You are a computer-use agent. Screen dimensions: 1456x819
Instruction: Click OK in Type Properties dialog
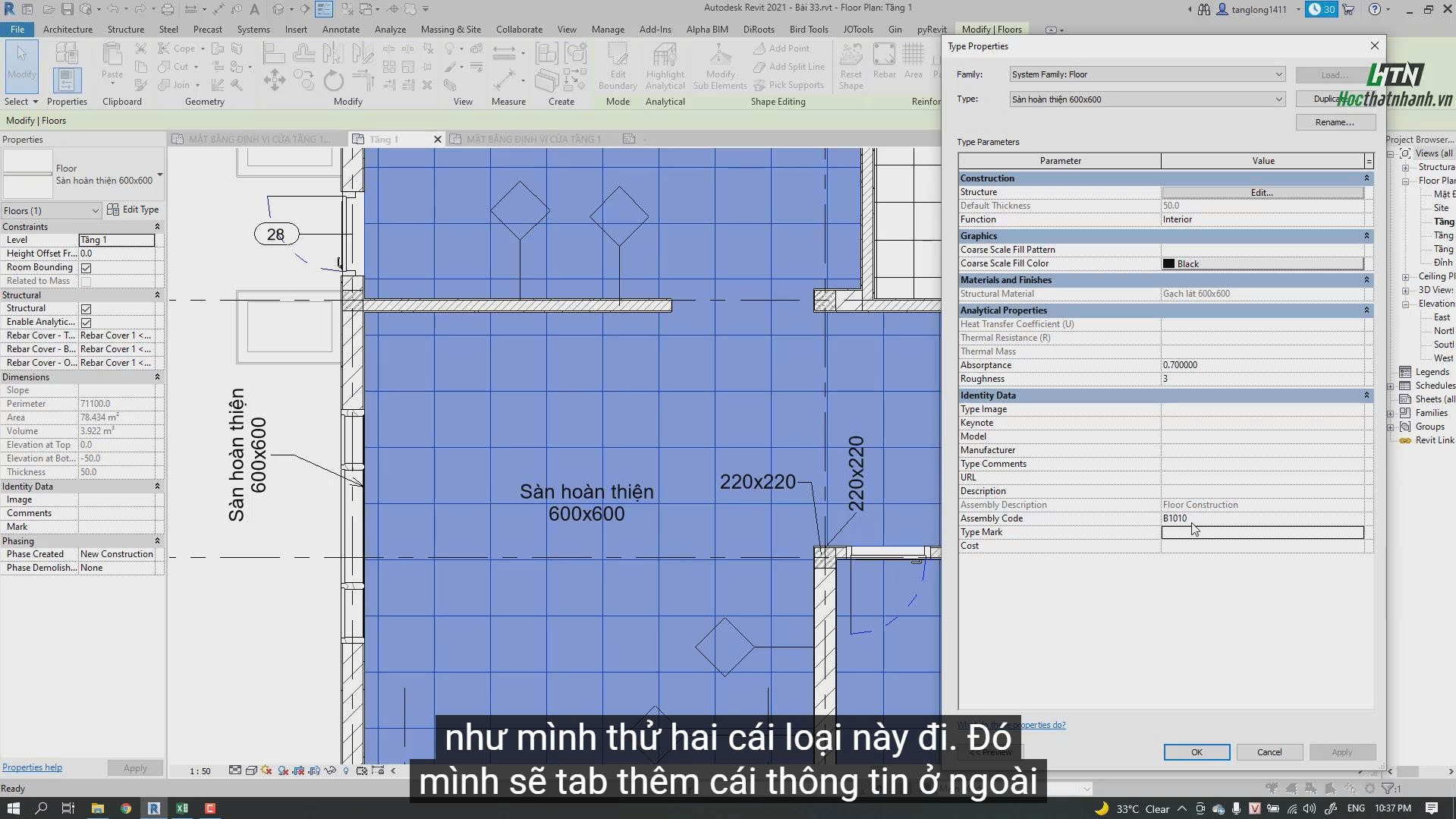[x=1197, y=752]
